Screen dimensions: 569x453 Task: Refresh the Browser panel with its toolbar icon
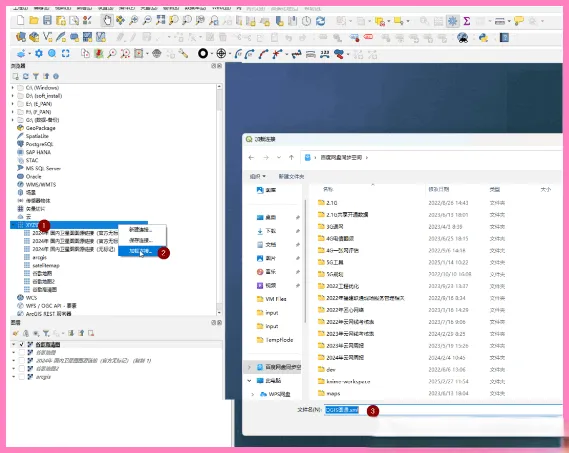pos(25,76)
